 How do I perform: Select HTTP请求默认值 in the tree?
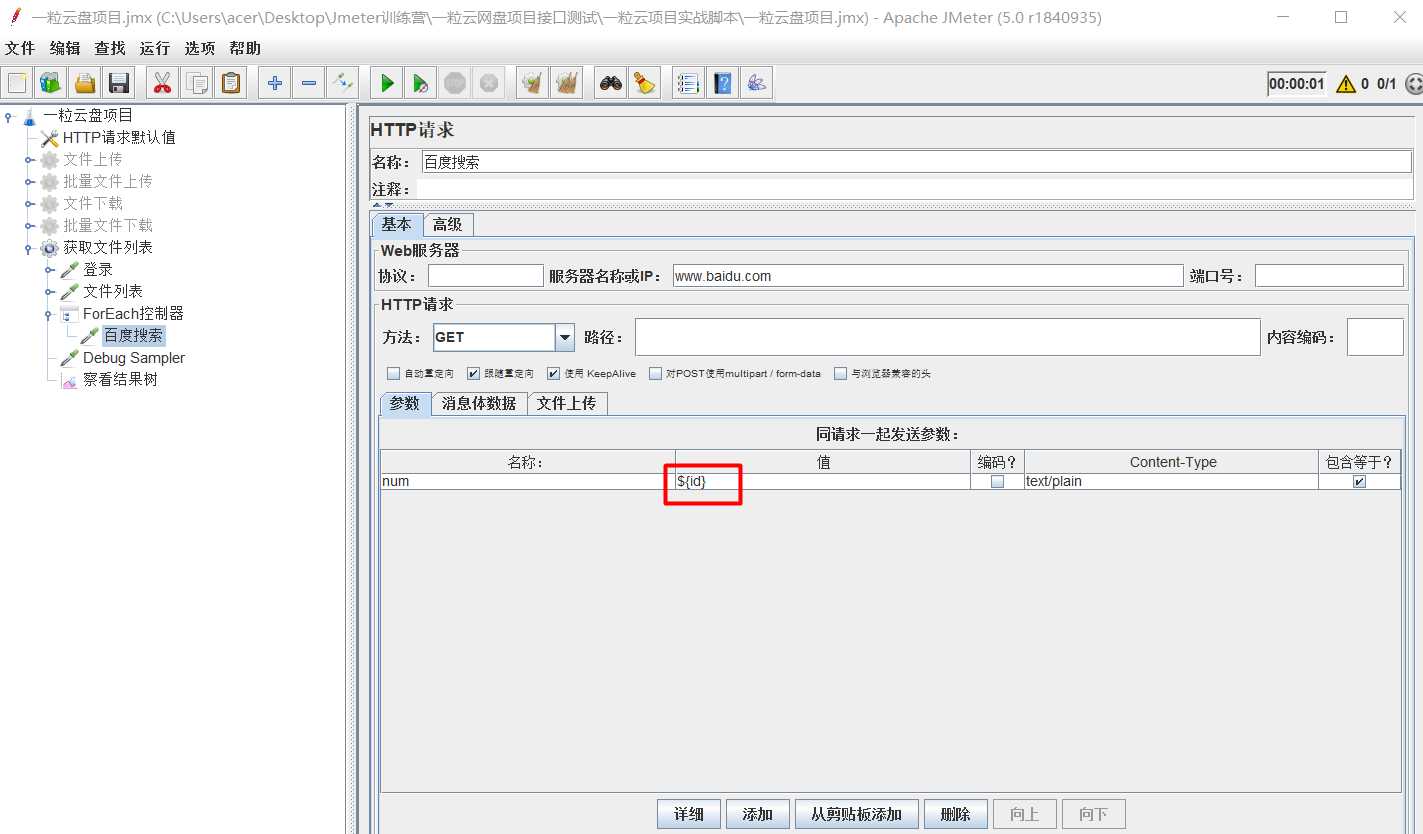click(x=119, y=138)
